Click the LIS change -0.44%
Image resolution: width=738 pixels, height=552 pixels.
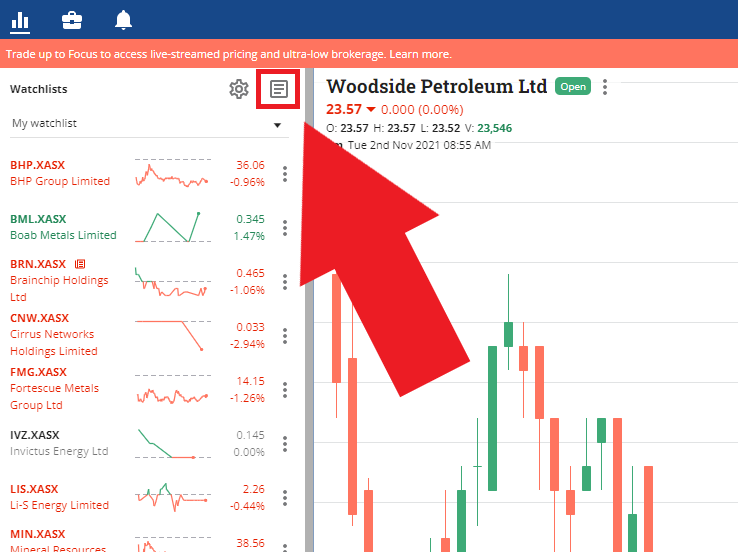point(247,506)
